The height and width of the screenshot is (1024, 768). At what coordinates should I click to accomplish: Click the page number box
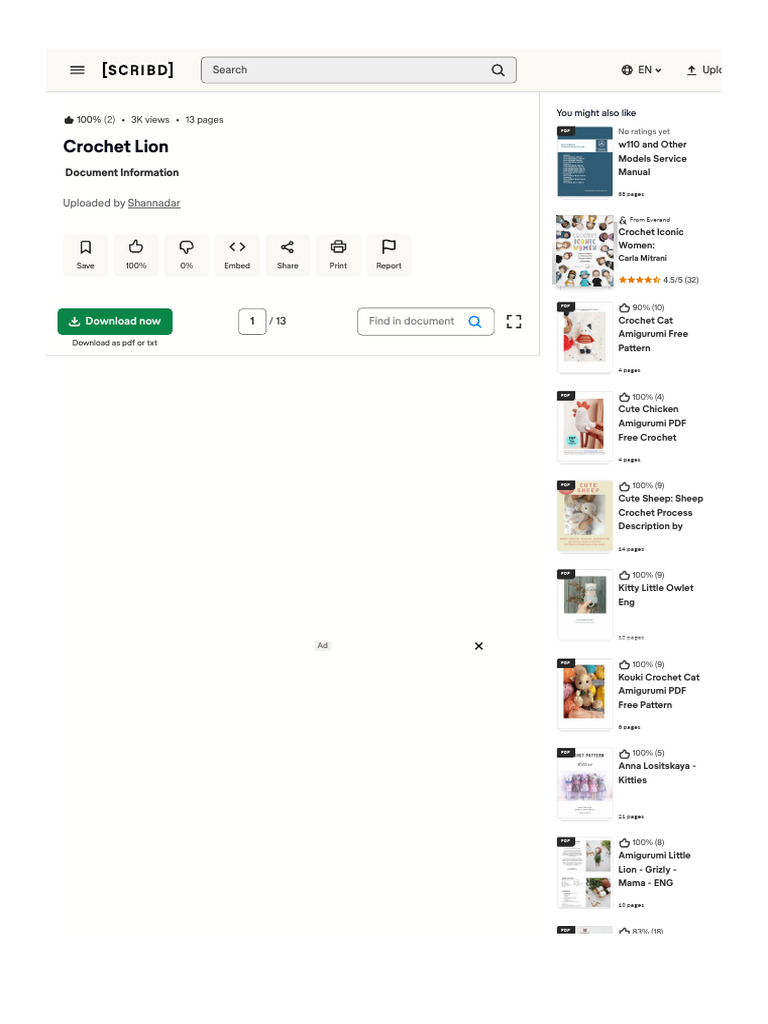tap(252, 321)
